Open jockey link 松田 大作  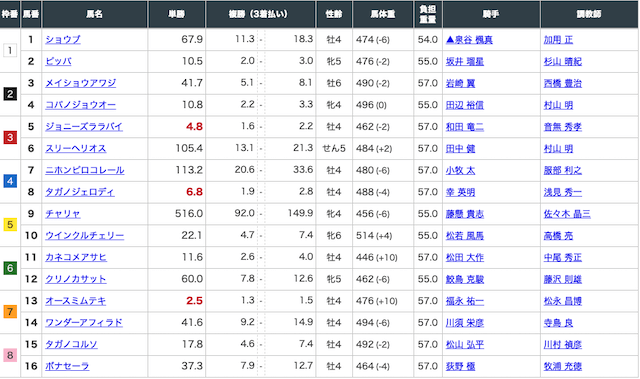click(464, 257)
